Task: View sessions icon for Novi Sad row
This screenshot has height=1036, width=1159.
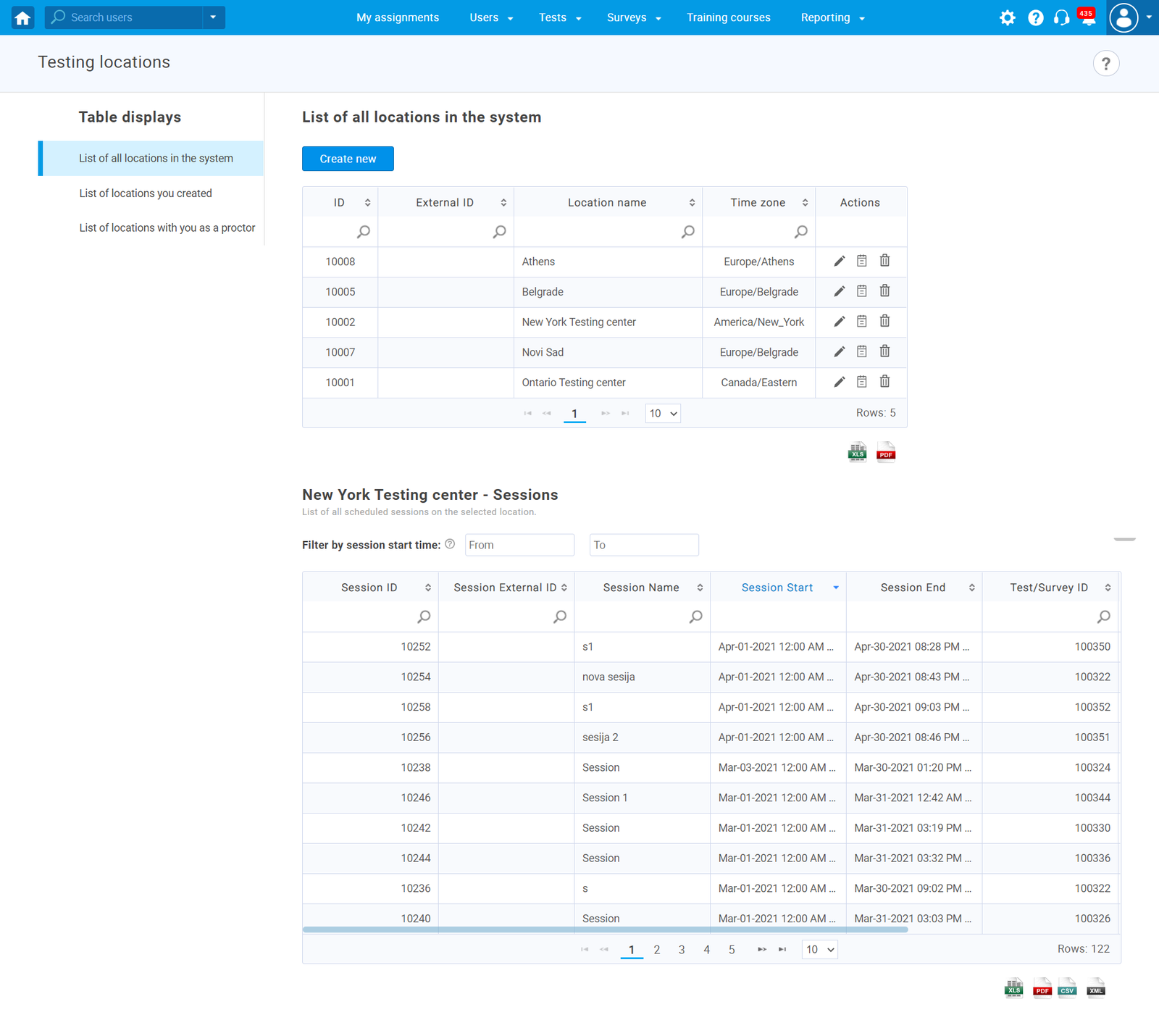Action: click(861, 351)
